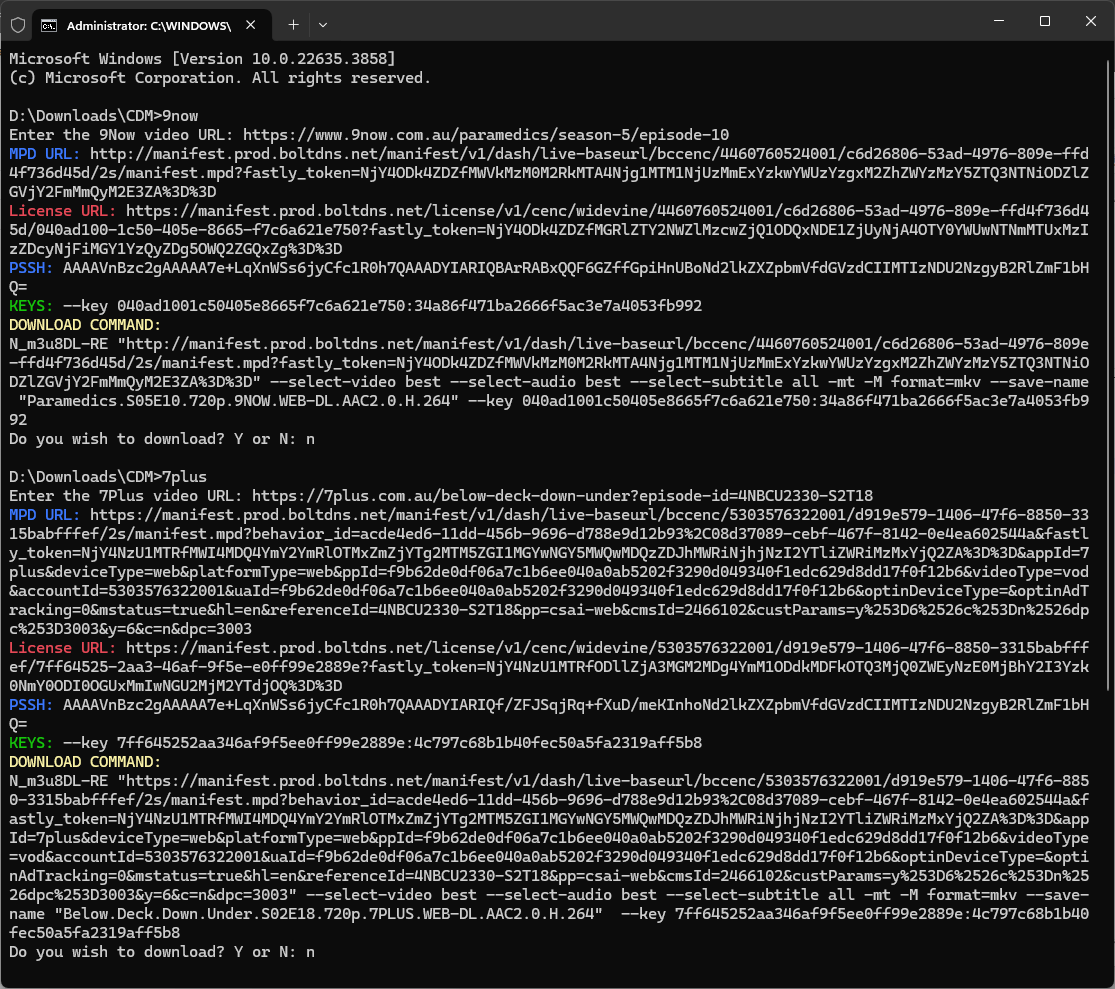Screen dimensions: 1115x989
Task: Click the second DOWNLOAD COMMAND heading
Action: click(85, 762)
